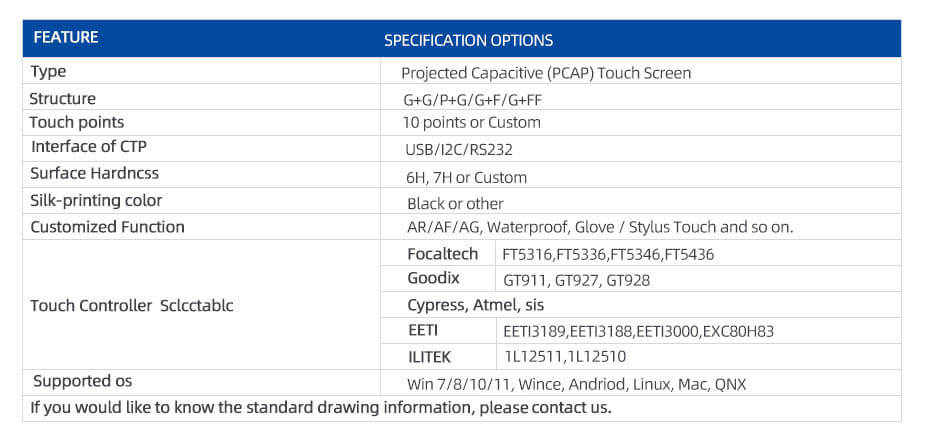Select the USB/I2C/RS232 value

459,150
